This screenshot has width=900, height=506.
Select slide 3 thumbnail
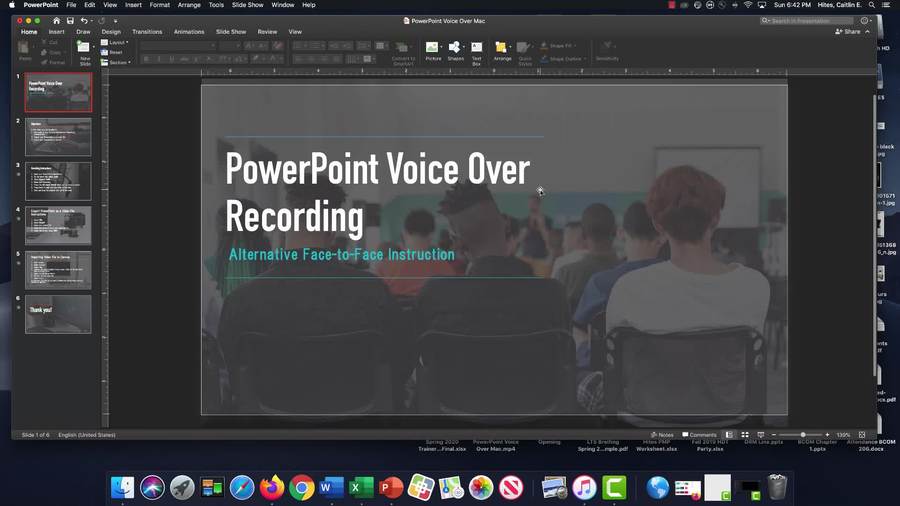pyautogui.click(x=58, y=181)
